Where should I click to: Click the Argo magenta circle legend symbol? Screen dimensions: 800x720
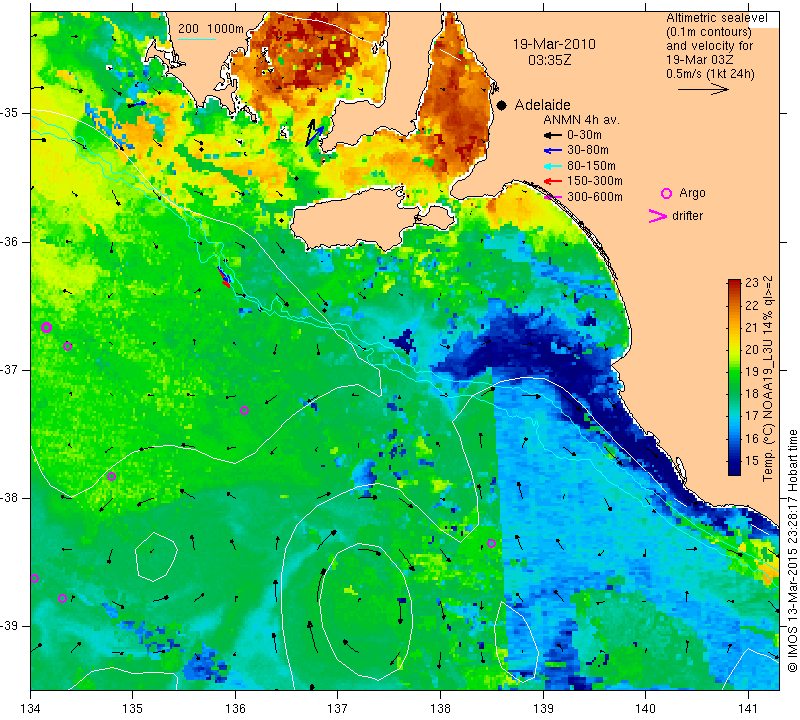pos(666,193)
